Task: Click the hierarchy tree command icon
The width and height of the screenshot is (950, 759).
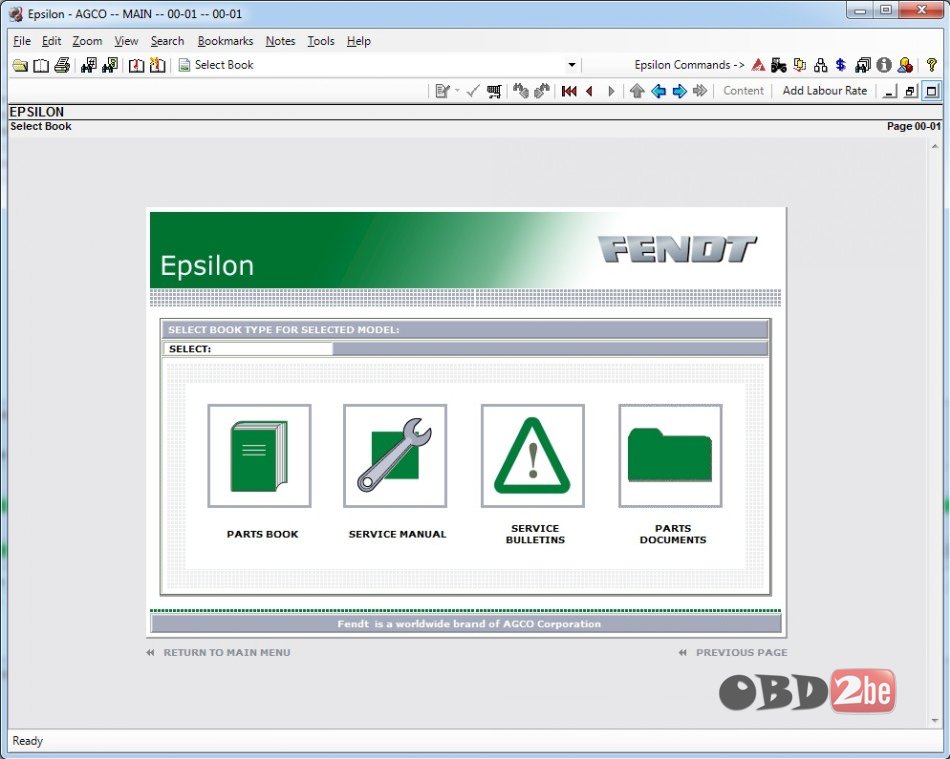Action: [x=821, y=65]
